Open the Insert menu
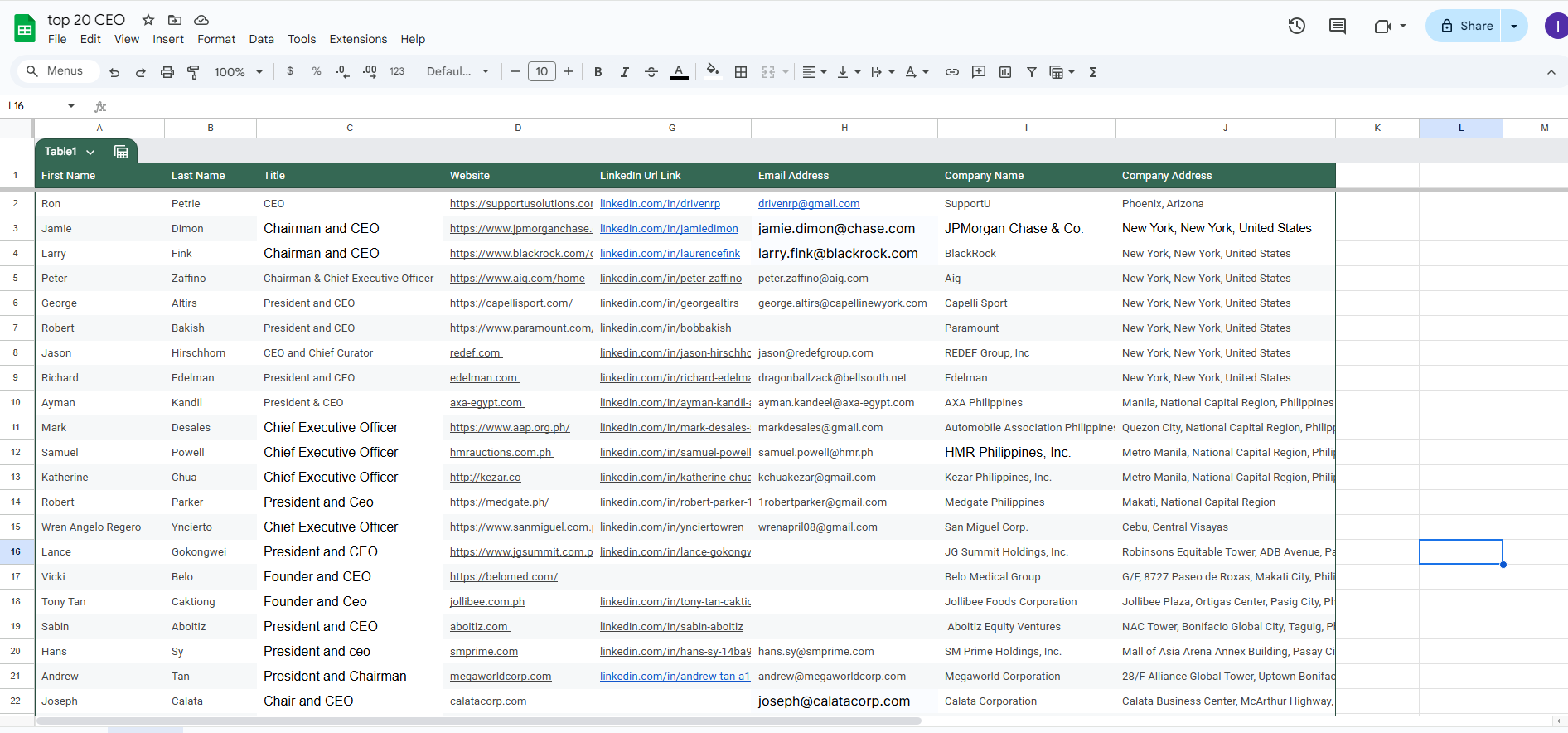Screen dimensions: 1568x733 pos(168,39)
